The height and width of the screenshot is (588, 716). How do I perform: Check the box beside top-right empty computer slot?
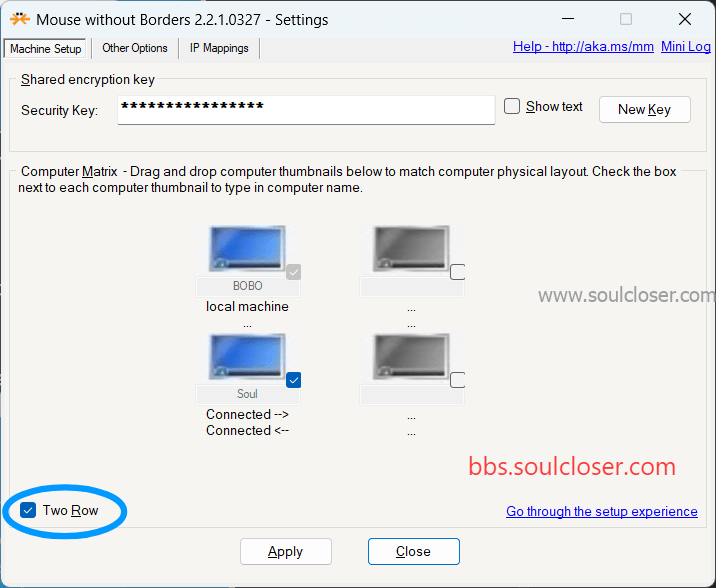(x=458, y=272)
